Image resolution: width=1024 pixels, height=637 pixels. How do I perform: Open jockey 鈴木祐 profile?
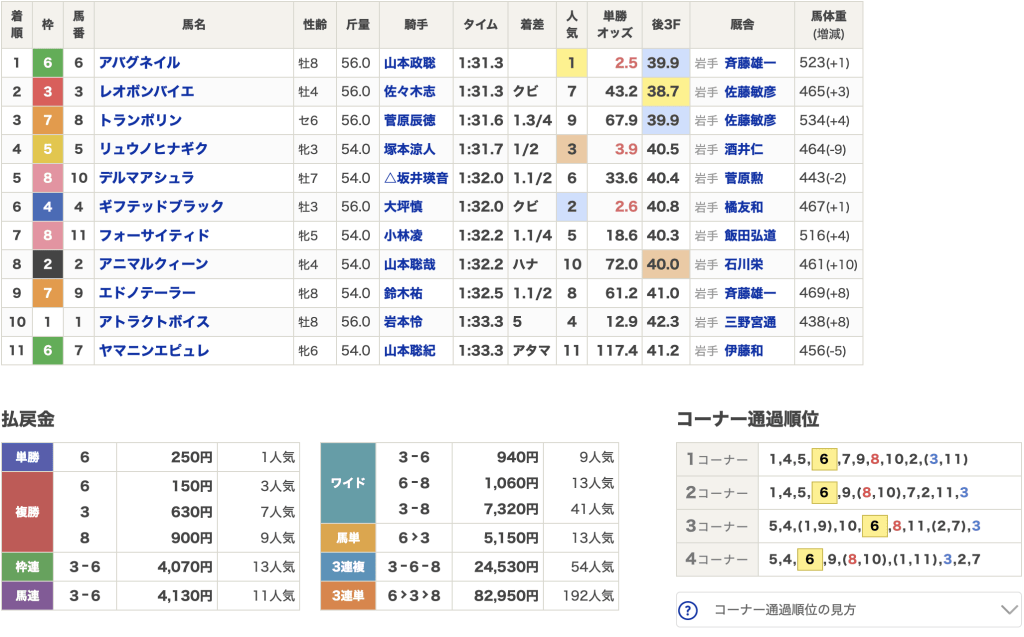(403, 293)
